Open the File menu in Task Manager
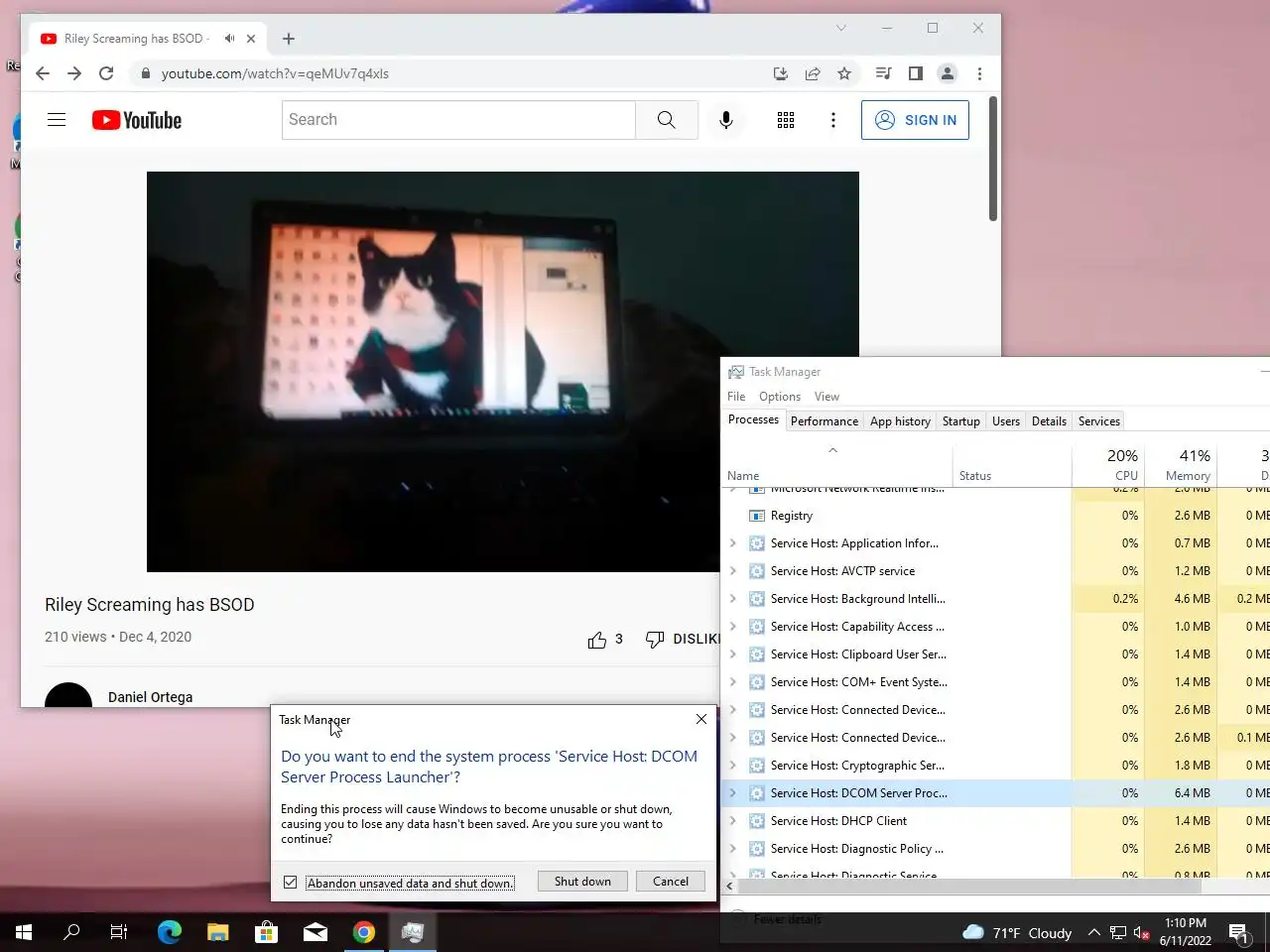The image size is (1270, 952). coord(736,397)
